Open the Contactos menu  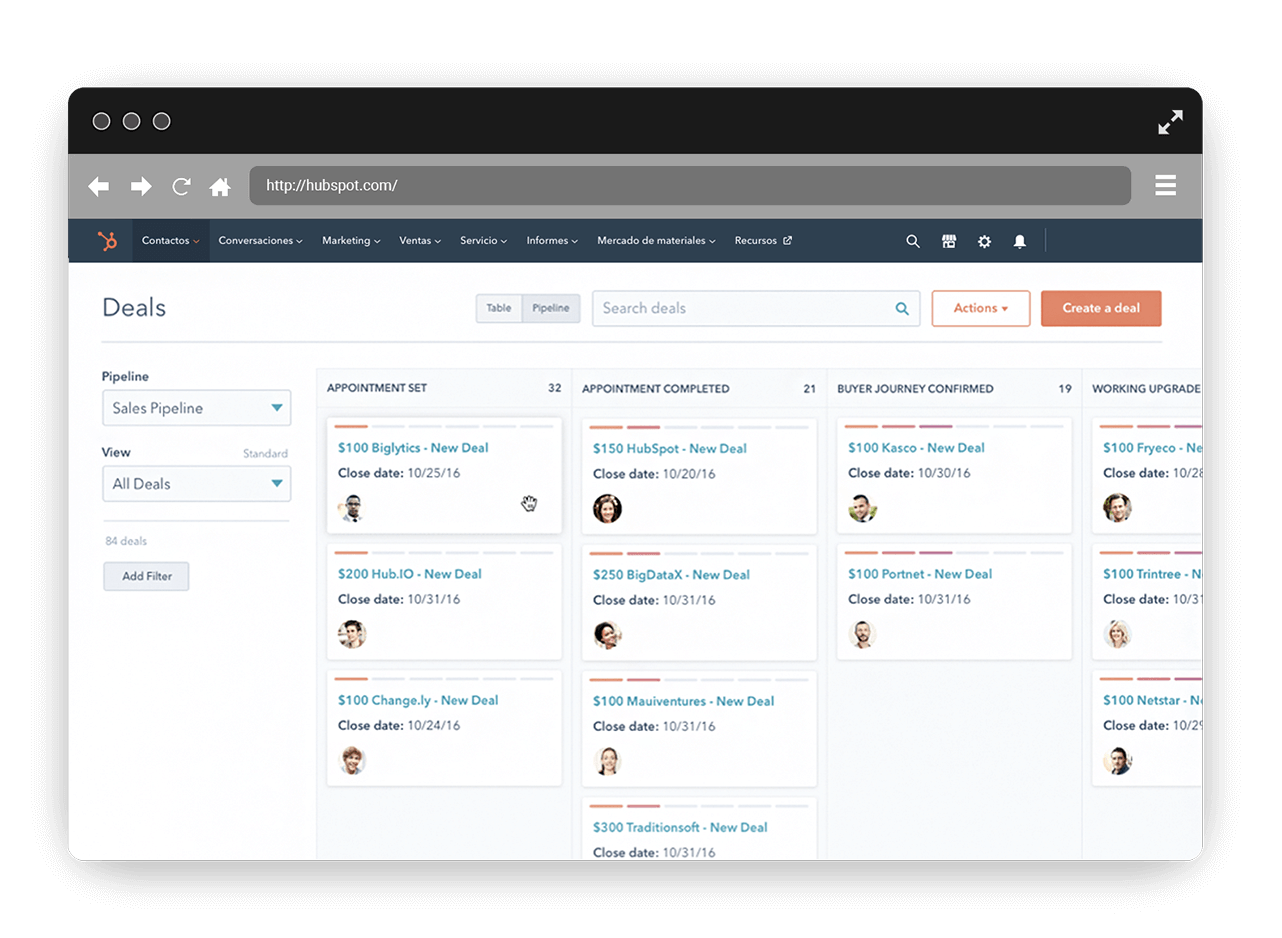(x=171, y=241)
